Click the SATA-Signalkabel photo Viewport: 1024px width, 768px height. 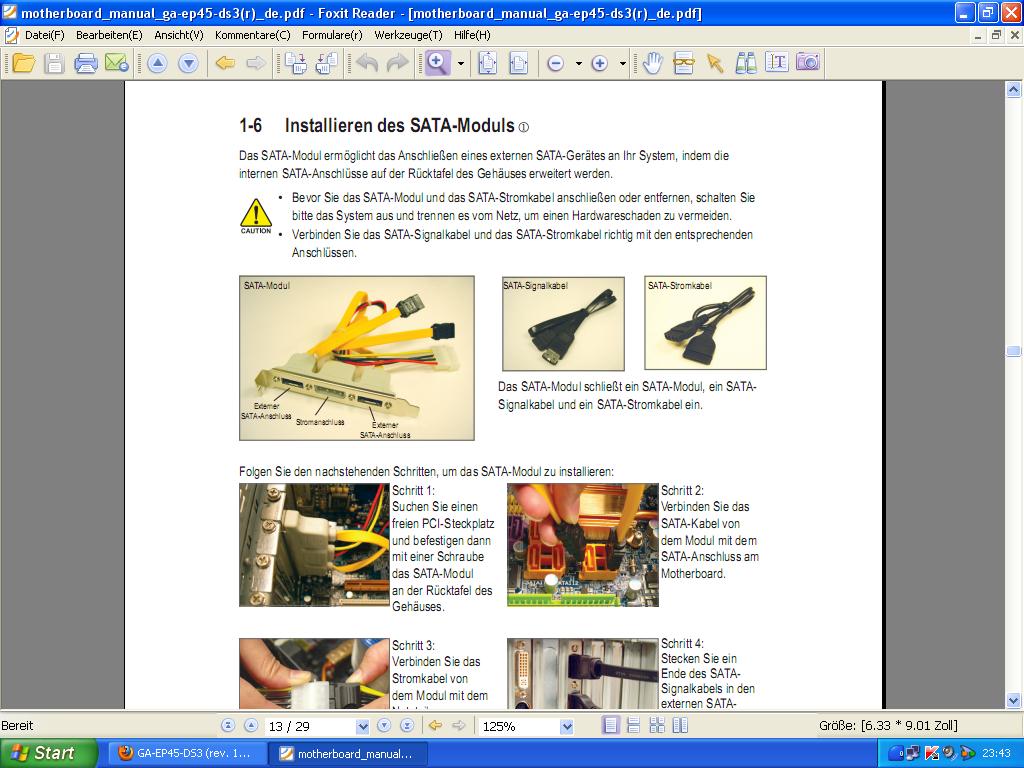coord(563,323)
